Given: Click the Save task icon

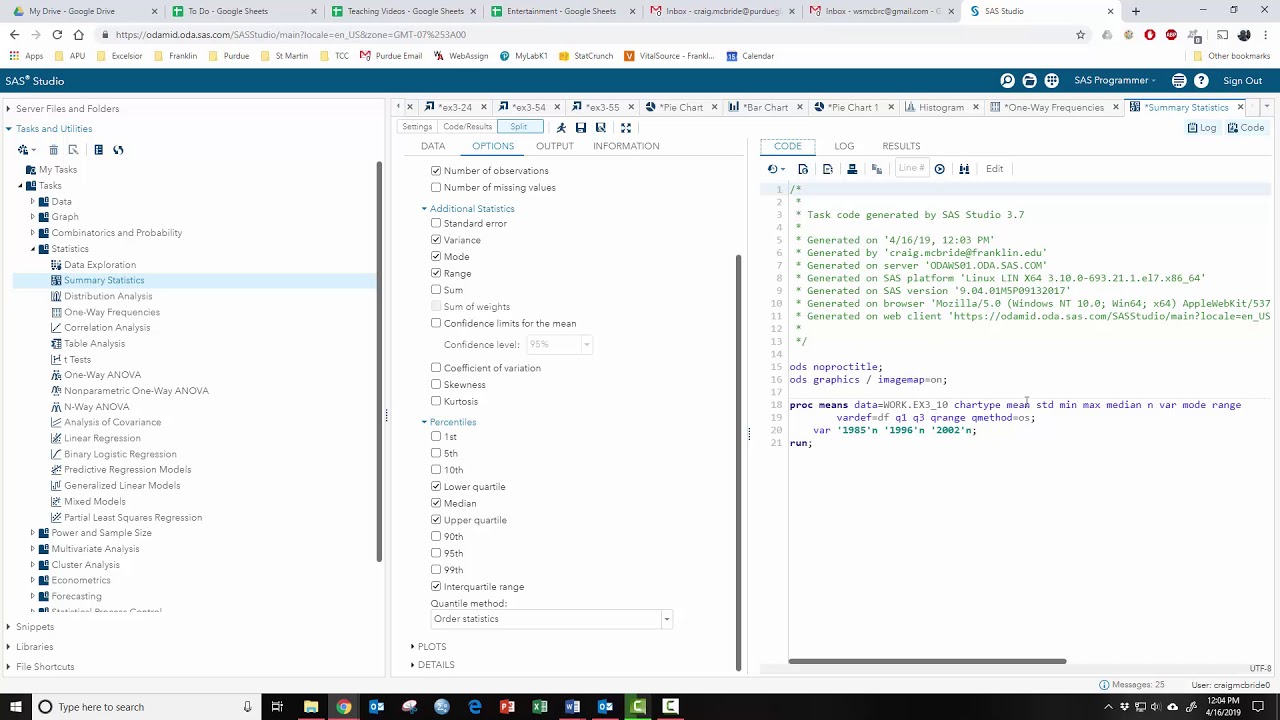Looking at the screenshot, I should (581, 127).
